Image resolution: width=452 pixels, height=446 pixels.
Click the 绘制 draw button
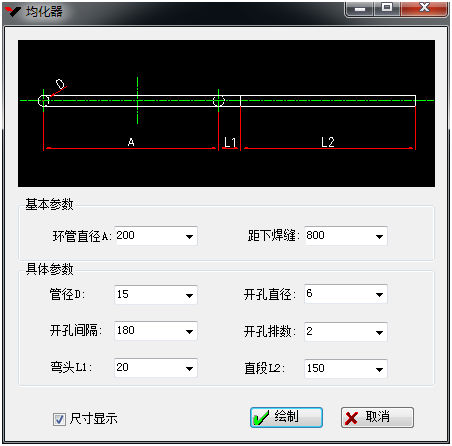pyautogui.click(x=286, y=417)
